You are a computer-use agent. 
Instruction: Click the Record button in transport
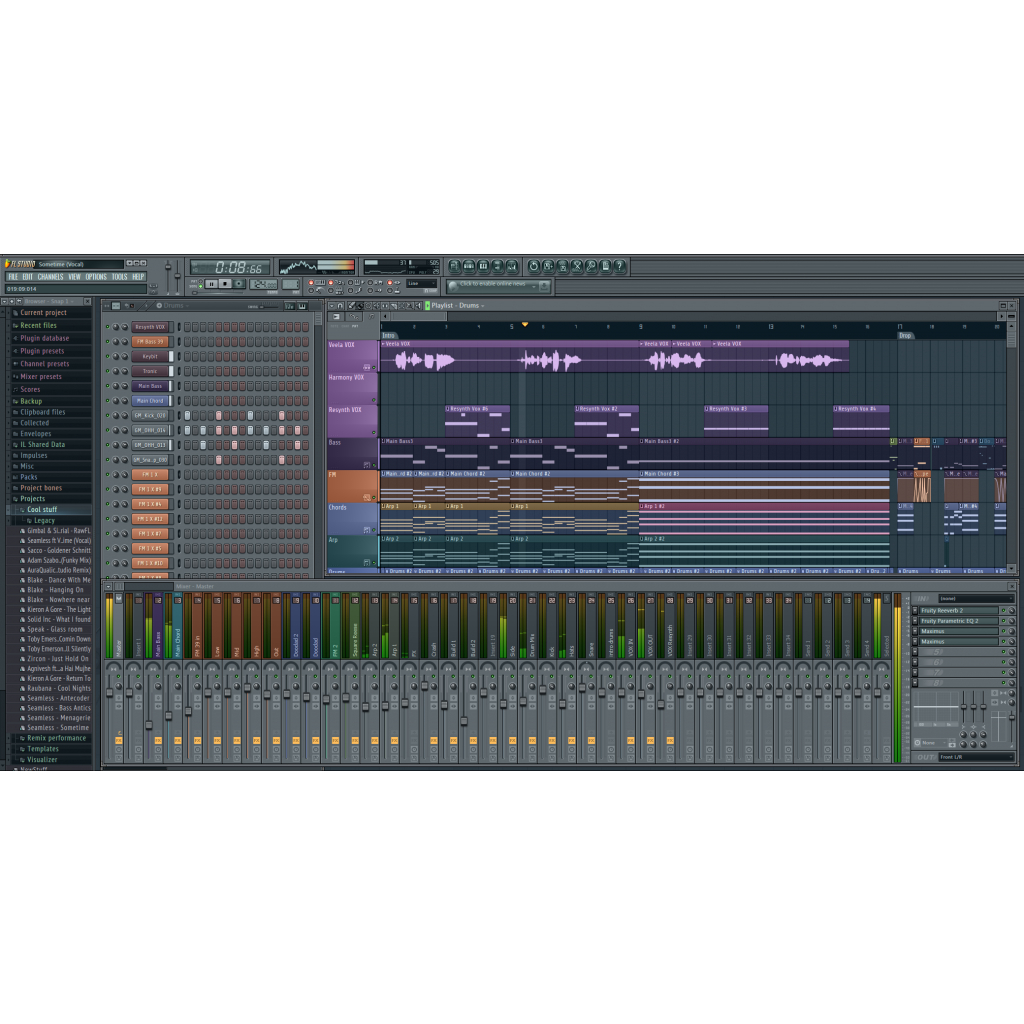pyautogui.click(x=238, y=284)
